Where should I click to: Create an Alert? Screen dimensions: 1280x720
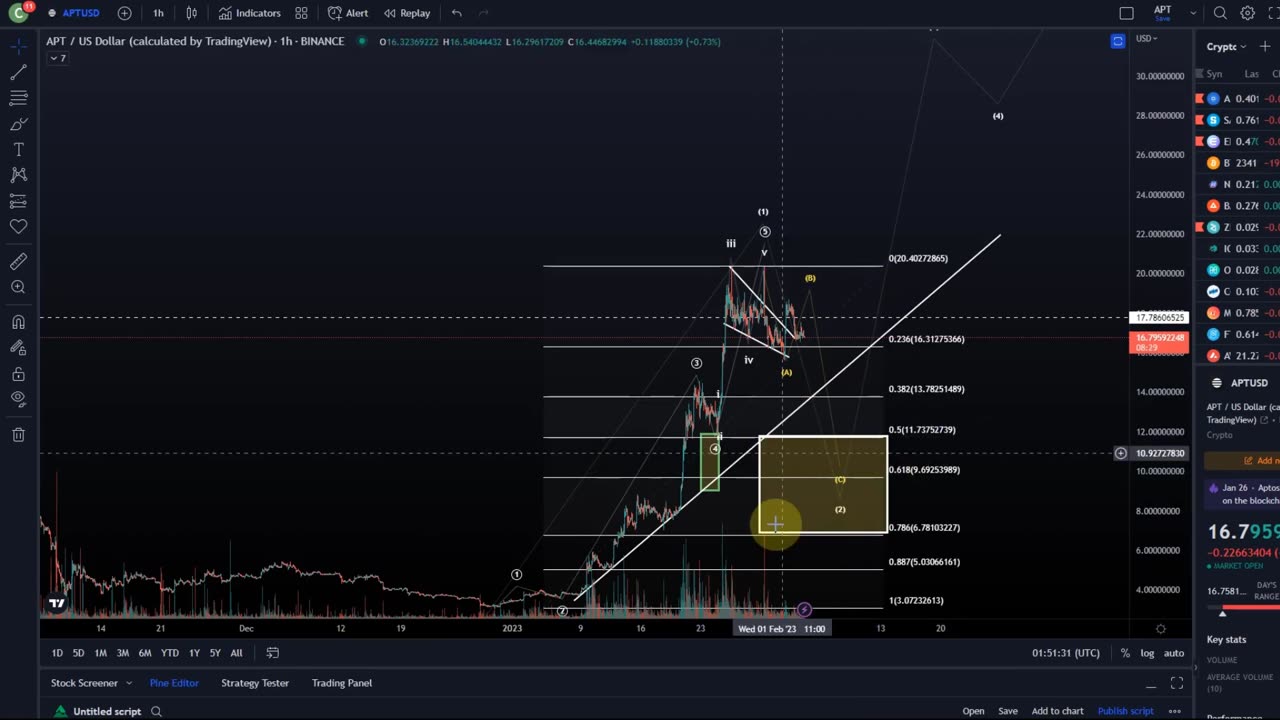[x=348, y=13]
